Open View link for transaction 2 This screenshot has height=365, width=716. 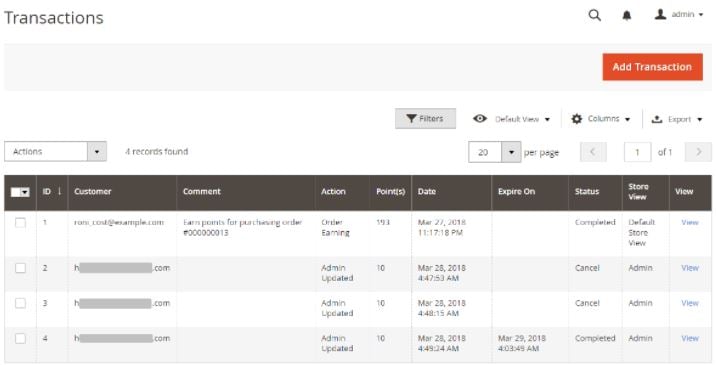690,268
